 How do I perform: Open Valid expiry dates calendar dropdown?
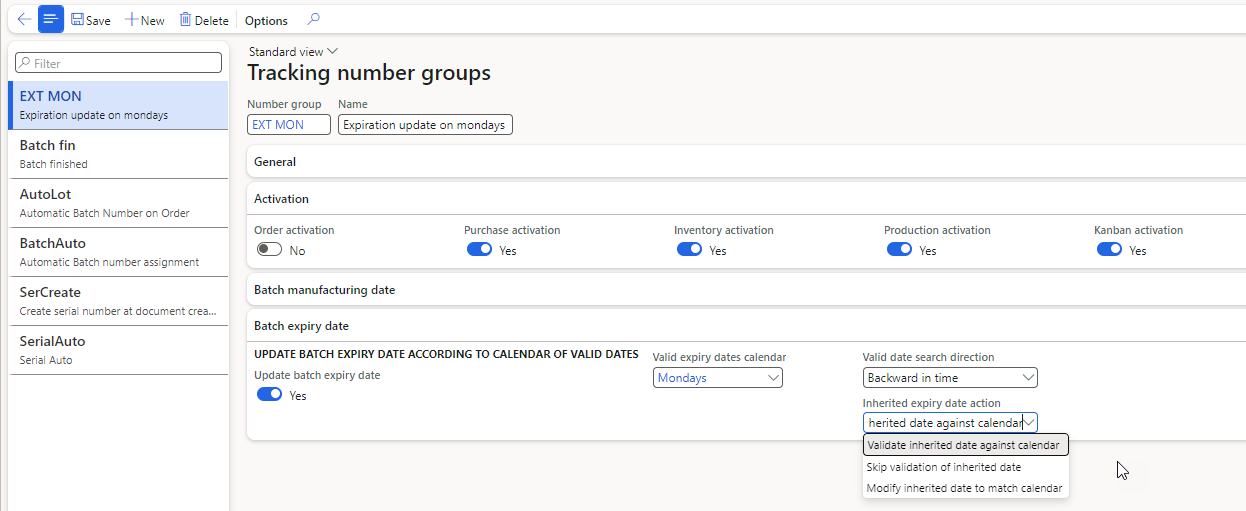click(x=773, y=378)
